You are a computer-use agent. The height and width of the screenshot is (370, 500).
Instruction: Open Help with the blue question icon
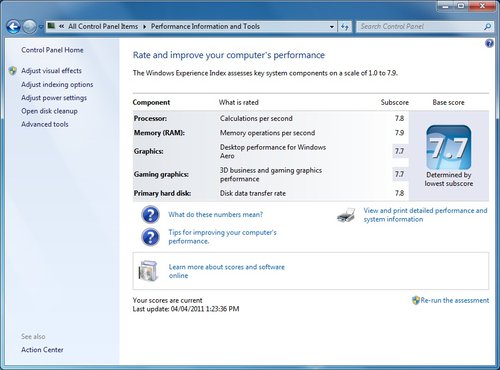pyautogui.click(x=489, y=43)
